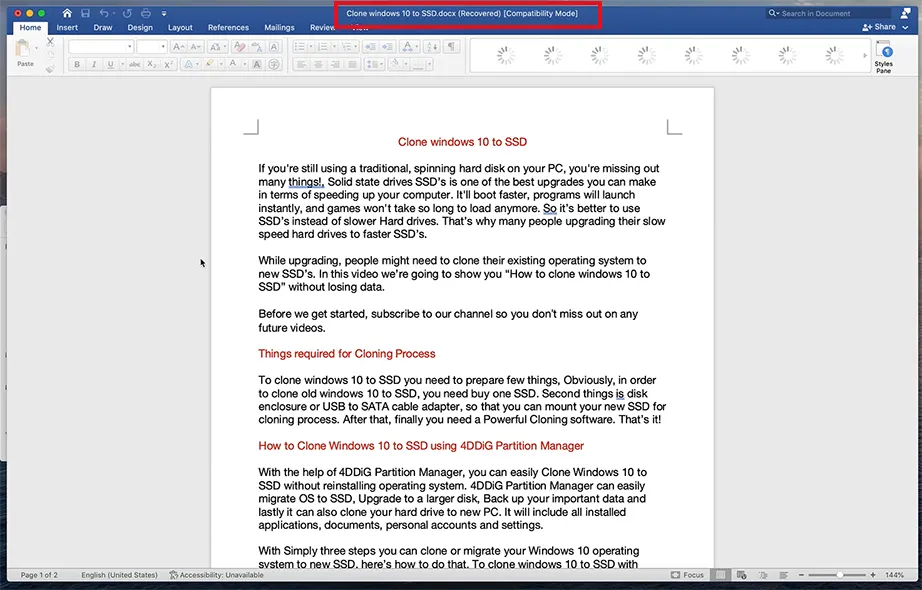Sort the selected text
Screen dimensions: 922x590
432,46
